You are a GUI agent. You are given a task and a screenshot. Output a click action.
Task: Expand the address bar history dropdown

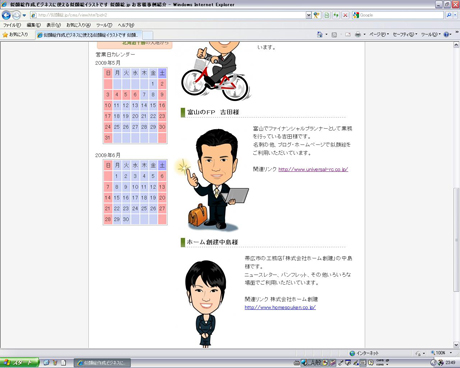[x=309, y=15]
